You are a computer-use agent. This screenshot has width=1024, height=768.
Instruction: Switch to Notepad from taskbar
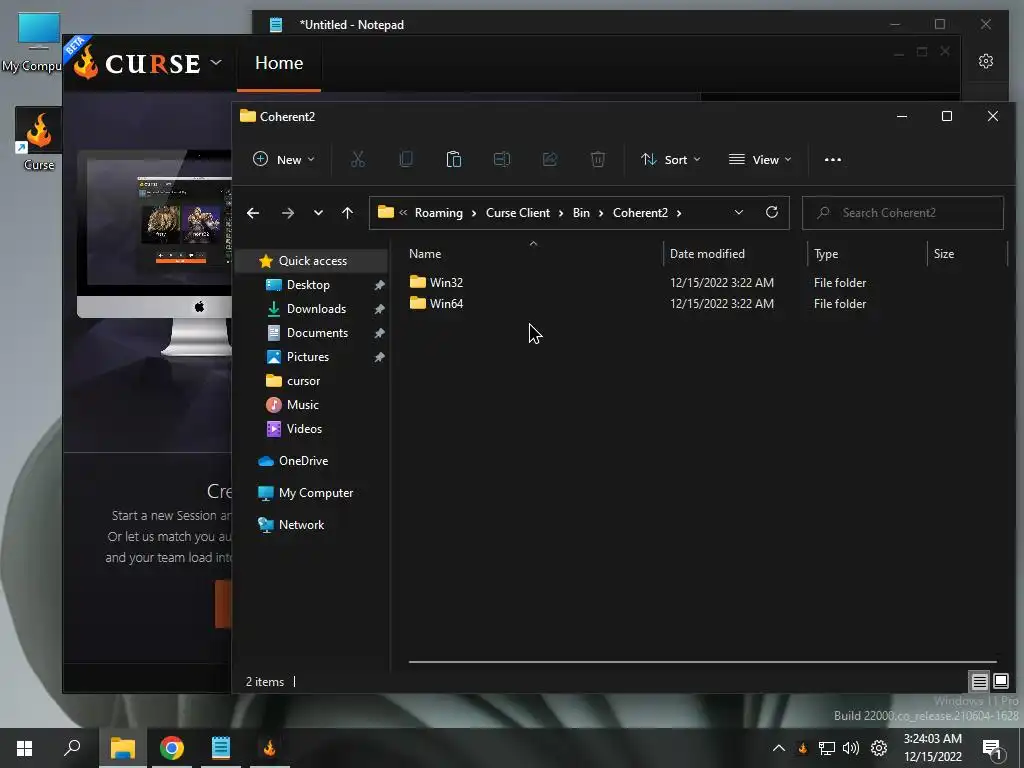(x=221, y=748)
